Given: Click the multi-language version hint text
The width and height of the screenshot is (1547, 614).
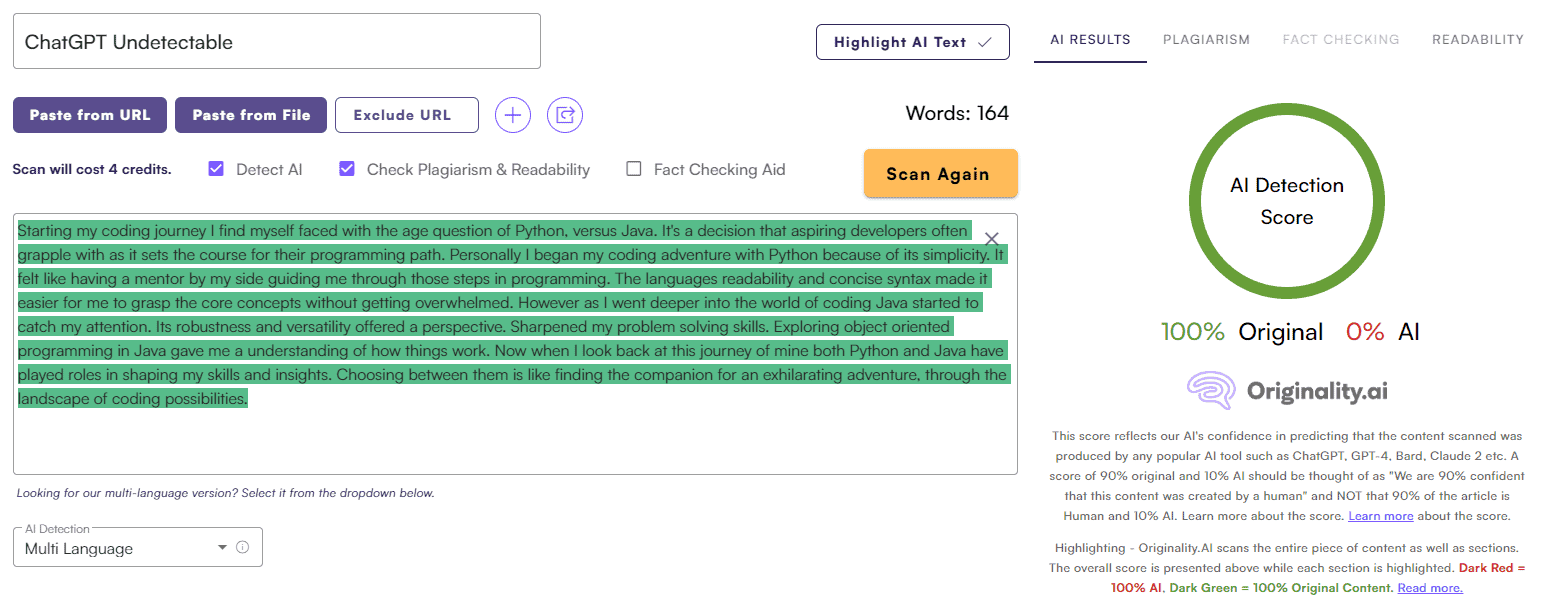Looking at the screenshot, I should [225, 493].
